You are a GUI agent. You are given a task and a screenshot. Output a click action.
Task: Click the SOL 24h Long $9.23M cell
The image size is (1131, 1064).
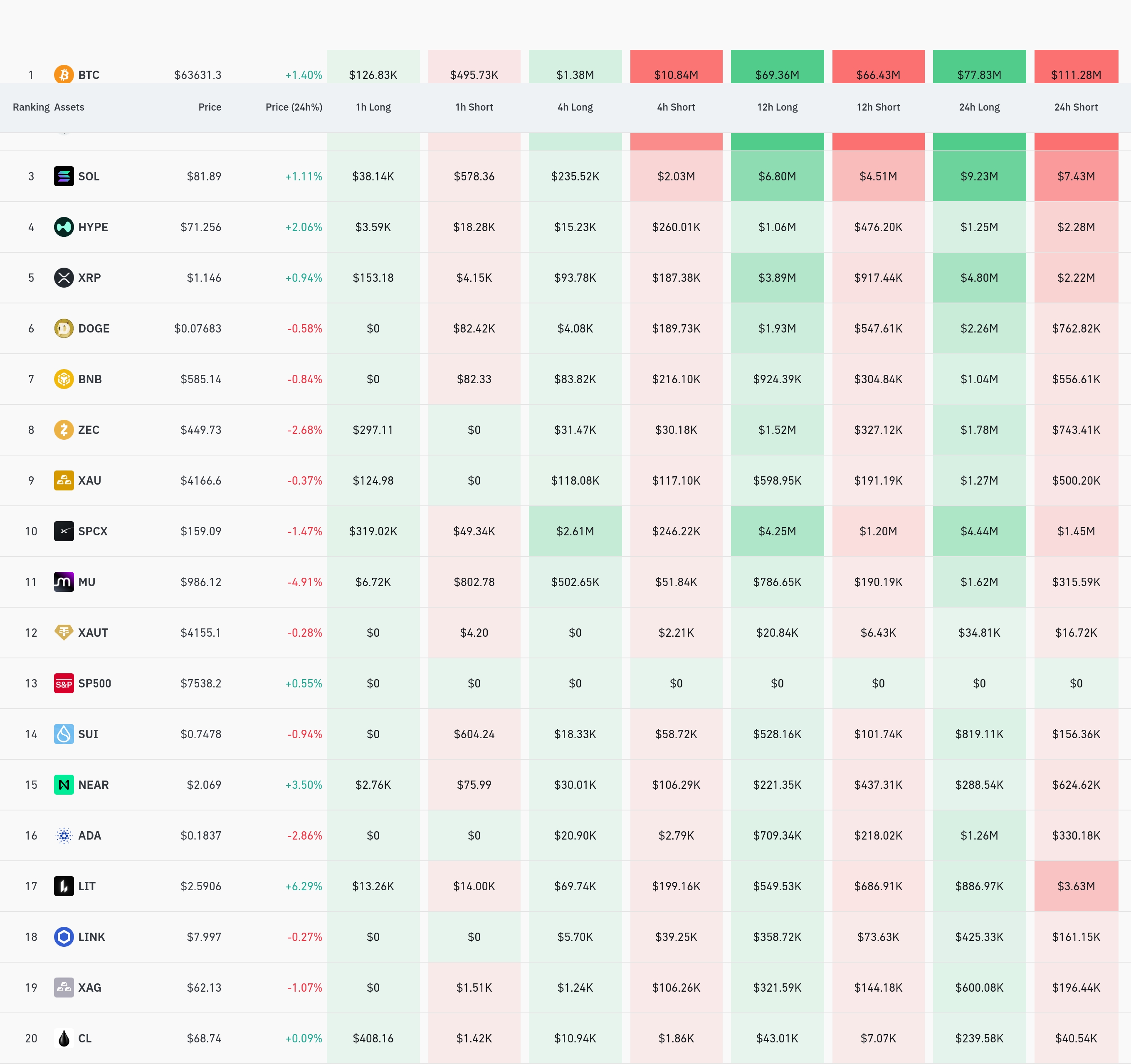coord(979,176)
